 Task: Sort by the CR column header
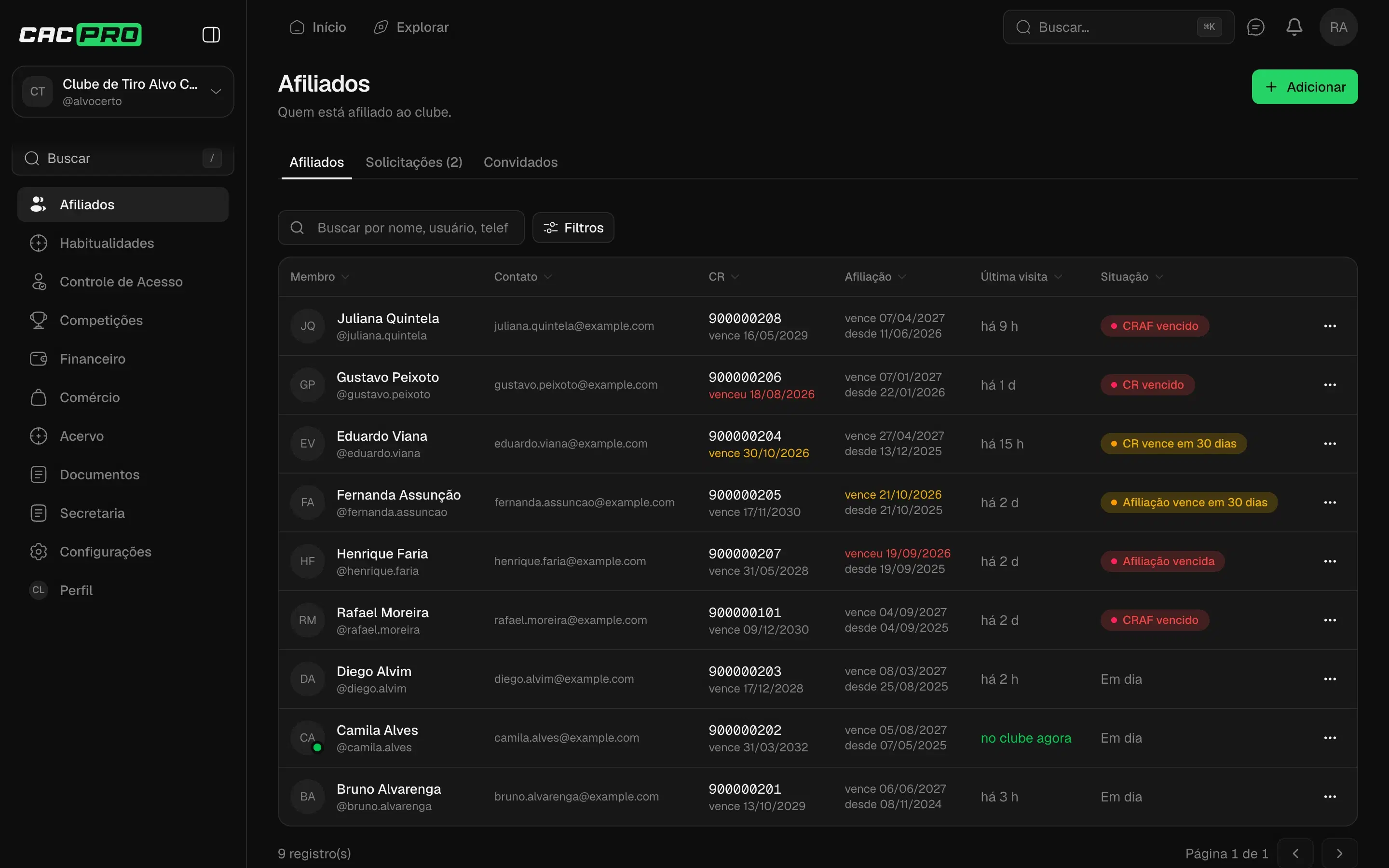click(723, 277)
